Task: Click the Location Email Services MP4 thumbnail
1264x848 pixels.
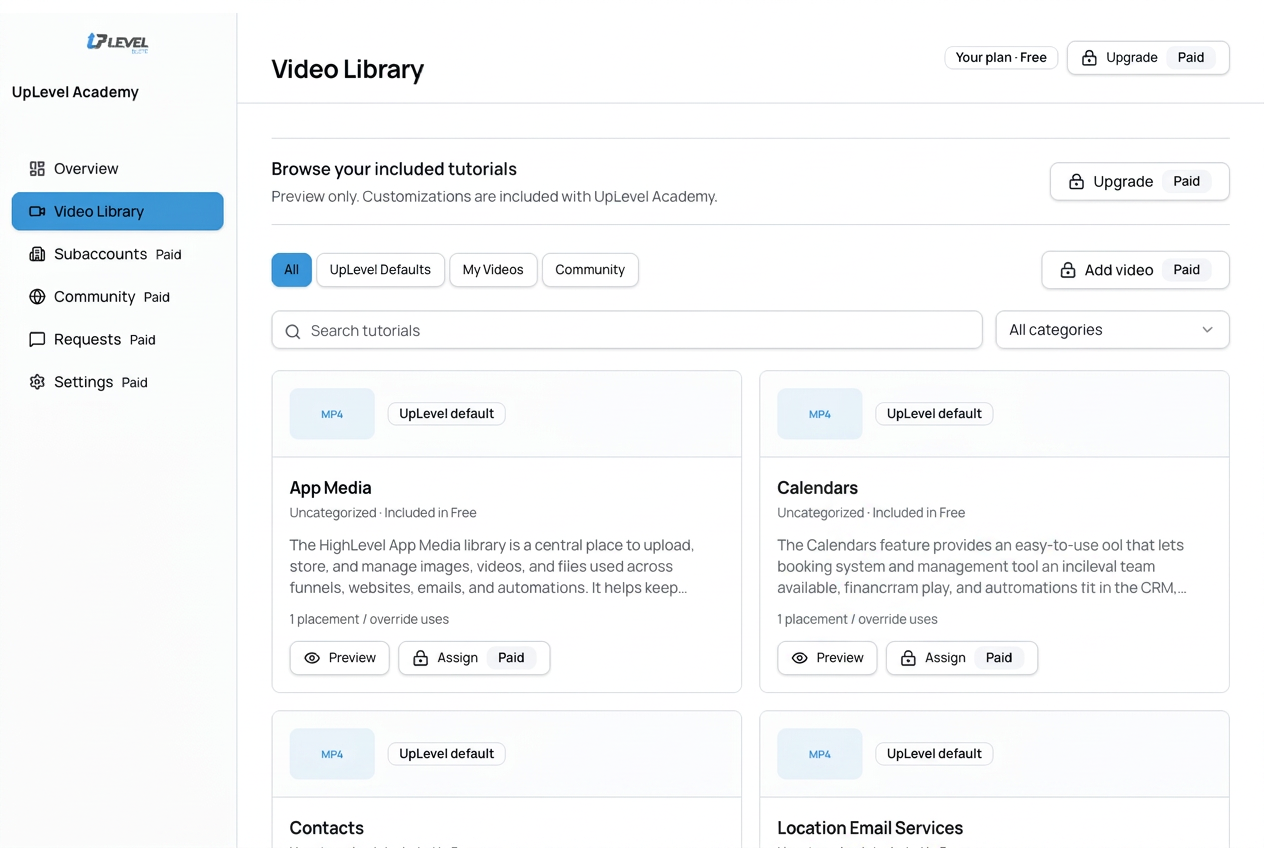Action: point(820,754)
